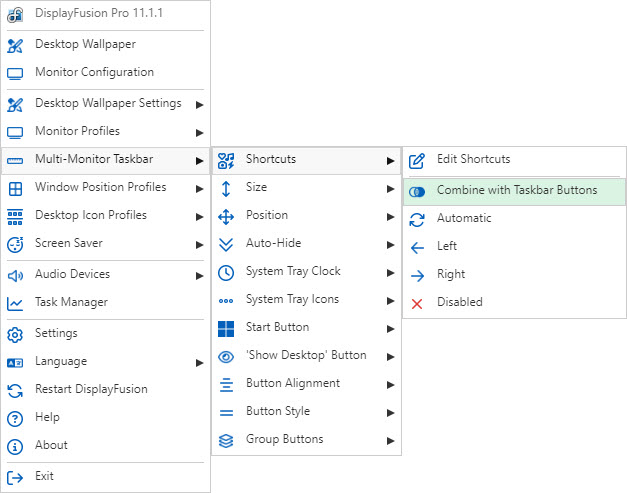Viewport: 627px width, 493px height.
Task: Open the System Tray Clock entry
Action: (x=306, y=273)
